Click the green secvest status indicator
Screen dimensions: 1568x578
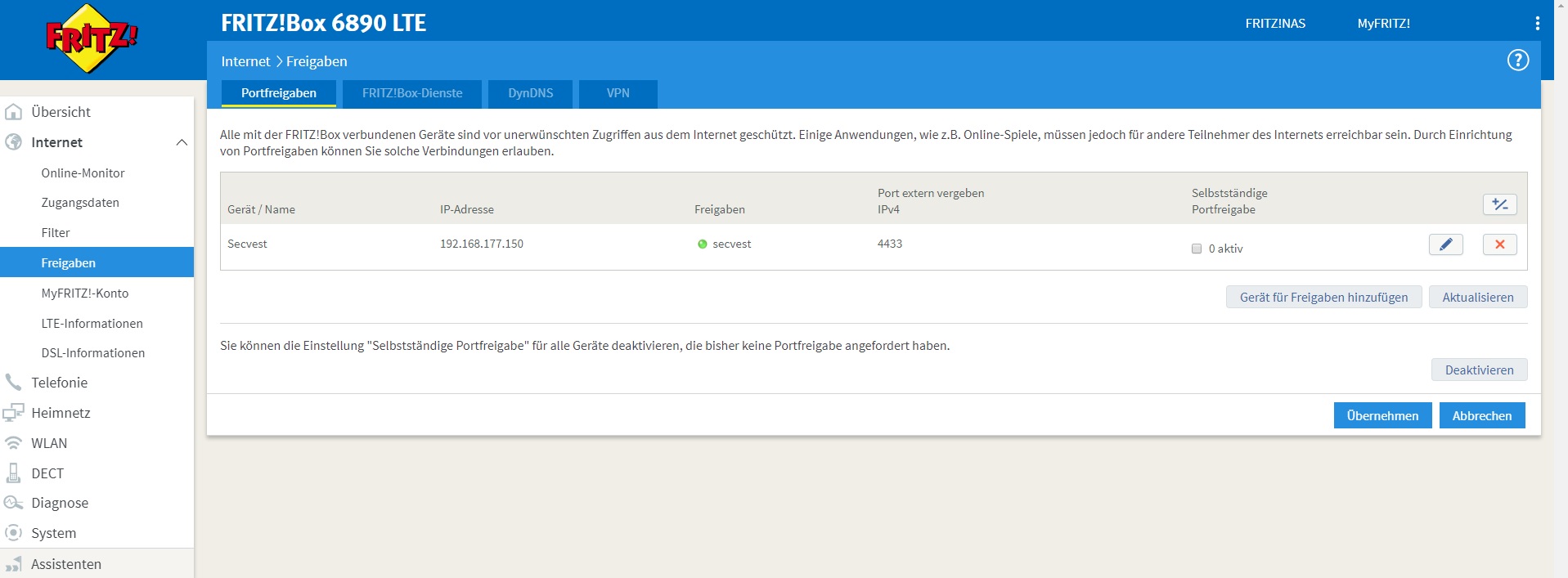[702, 244]
